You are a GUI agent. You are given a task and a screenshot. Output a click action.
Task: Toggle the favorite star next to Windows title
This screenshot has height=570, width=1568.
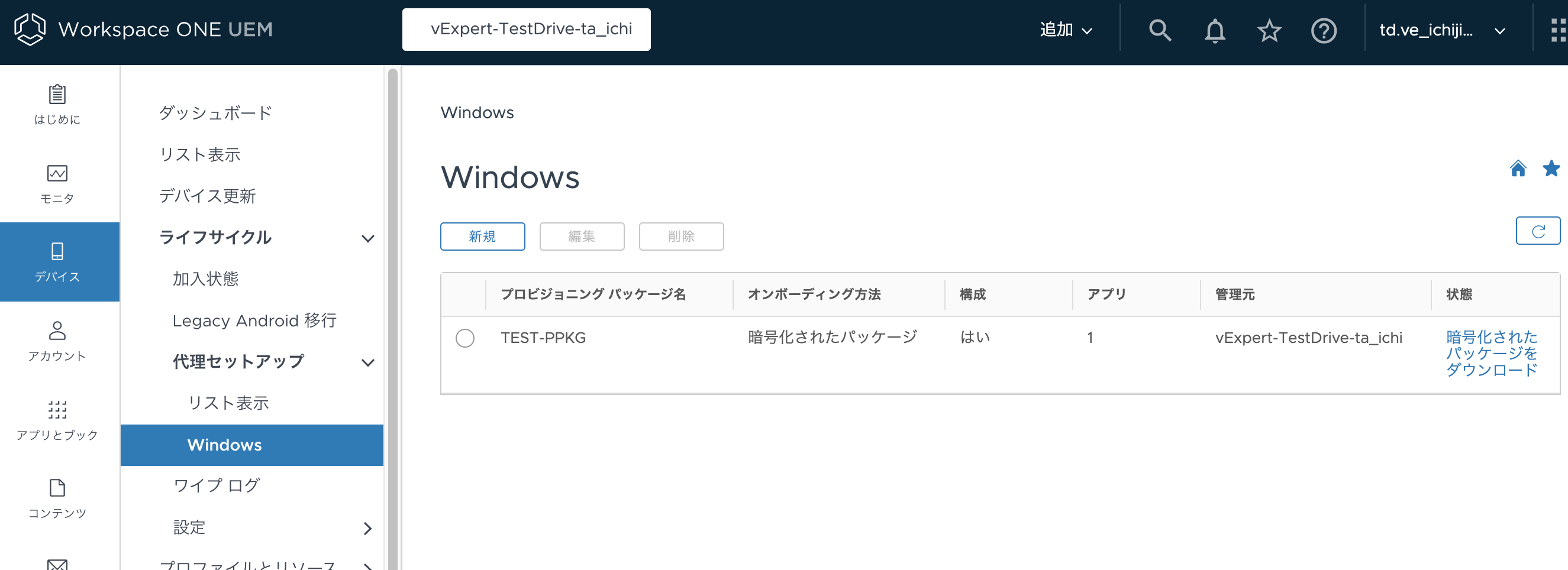pyautogui.click(x=1551, y=169)
